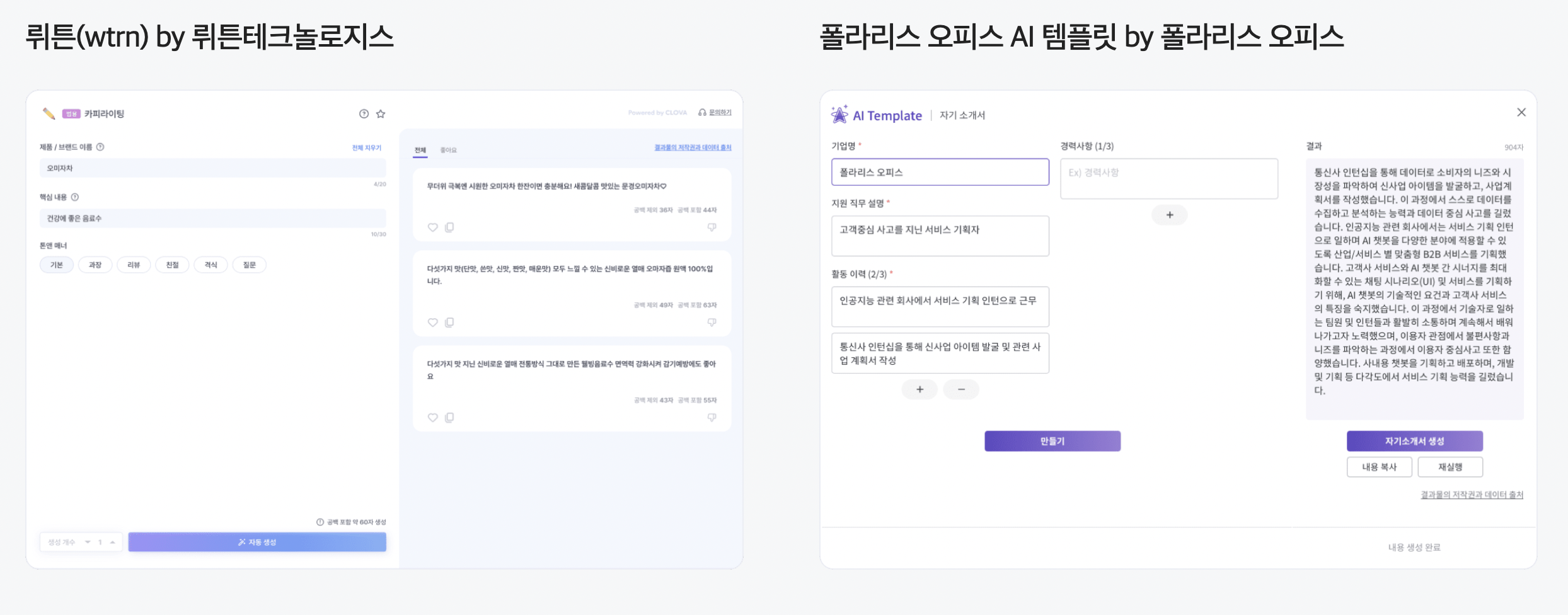Open the help icon next to 카피라이팅
The width and height of the screenshot is (1568, 615).
click(x=364, y=113)
